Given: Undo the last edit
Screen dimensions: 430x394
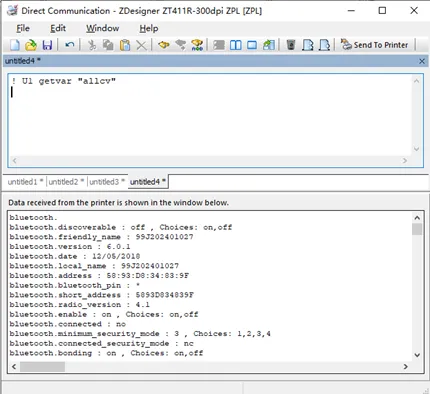Looking at the screenshot, I should (x=70, y=45).
